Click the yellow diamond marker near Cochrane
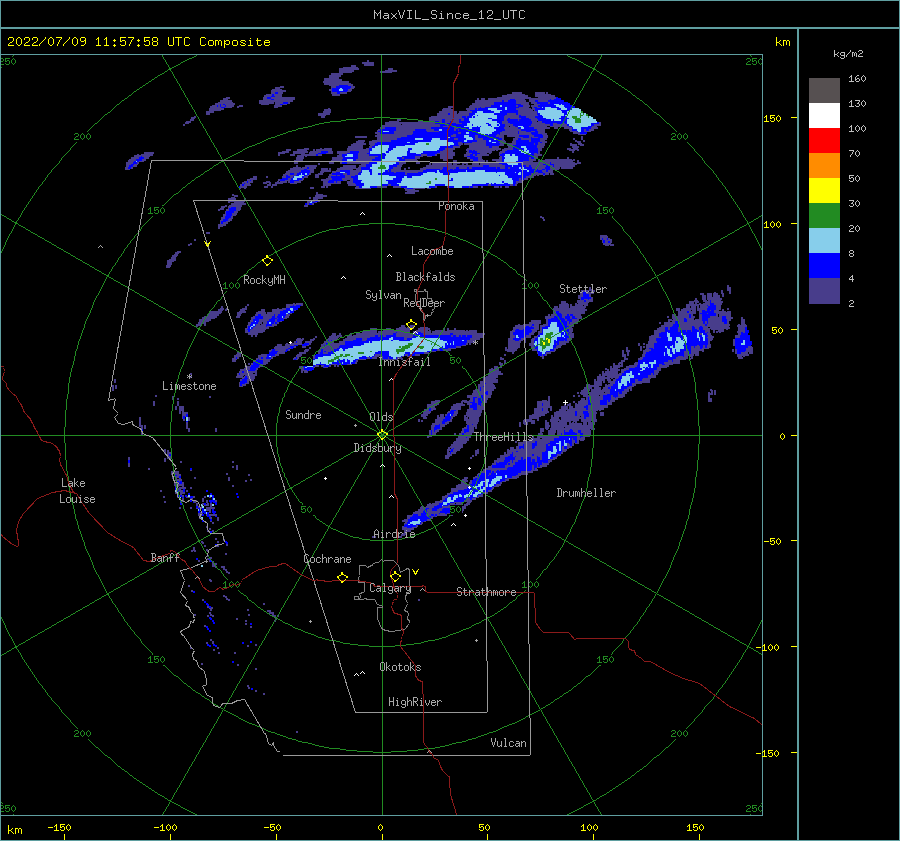900x841 pixels. [342, 578]
